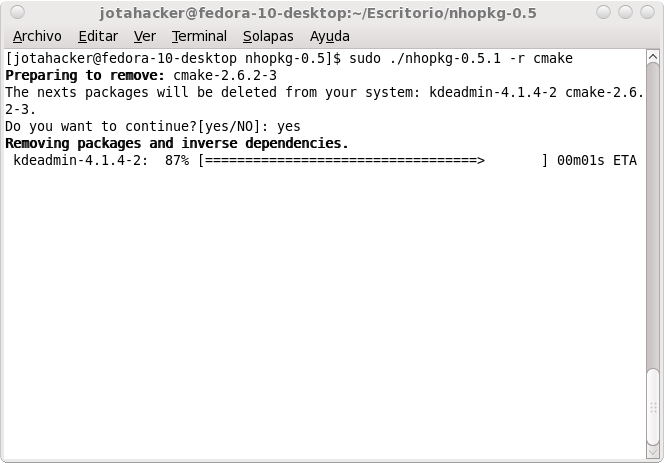The height and width of the screenshot is (463, 664).
Task: Open the Terminal menu
Action: [x=199, y=36]
